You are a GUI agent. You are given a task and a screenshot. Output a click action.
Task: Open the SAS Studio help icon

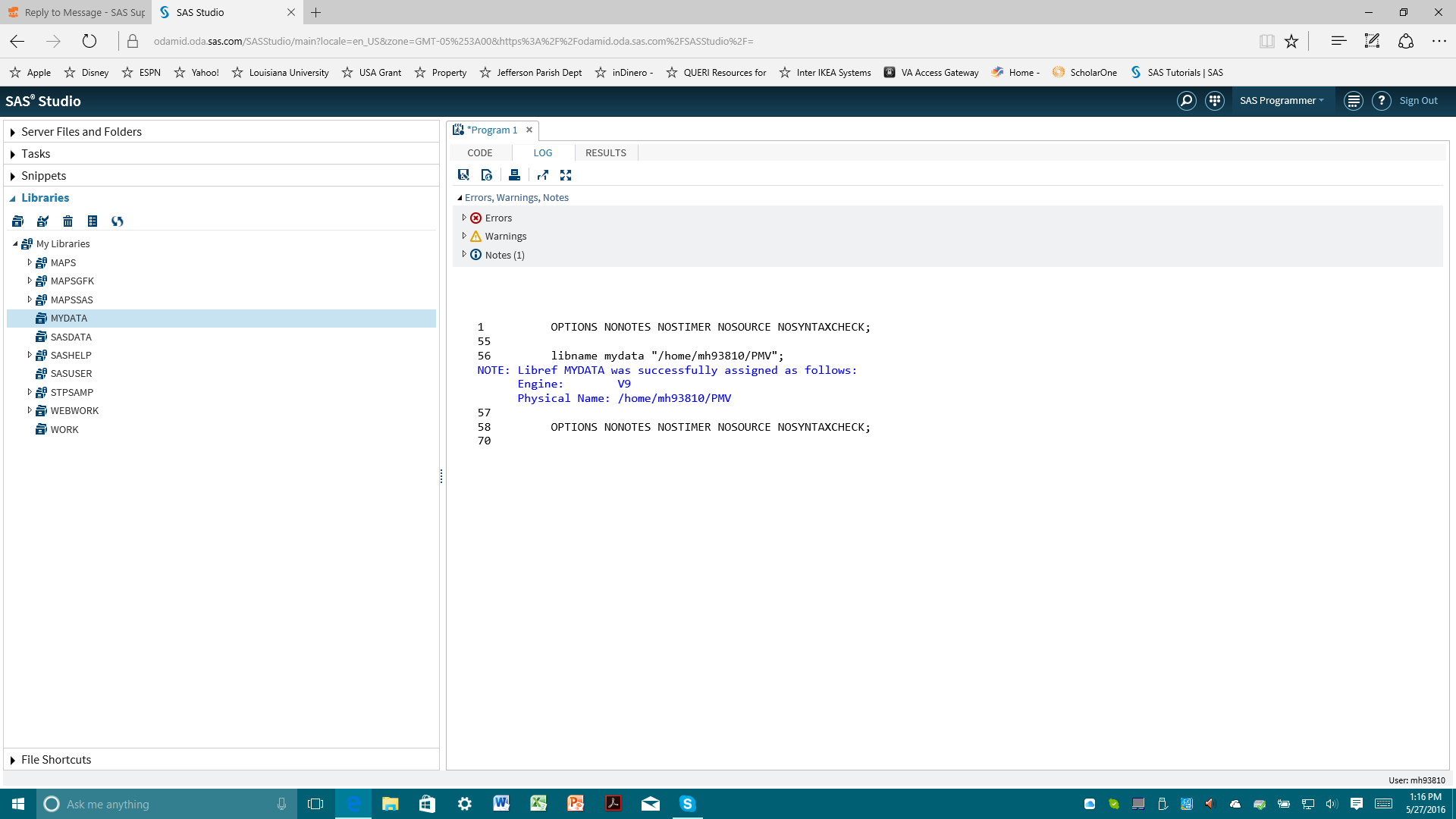point(1382,101)
